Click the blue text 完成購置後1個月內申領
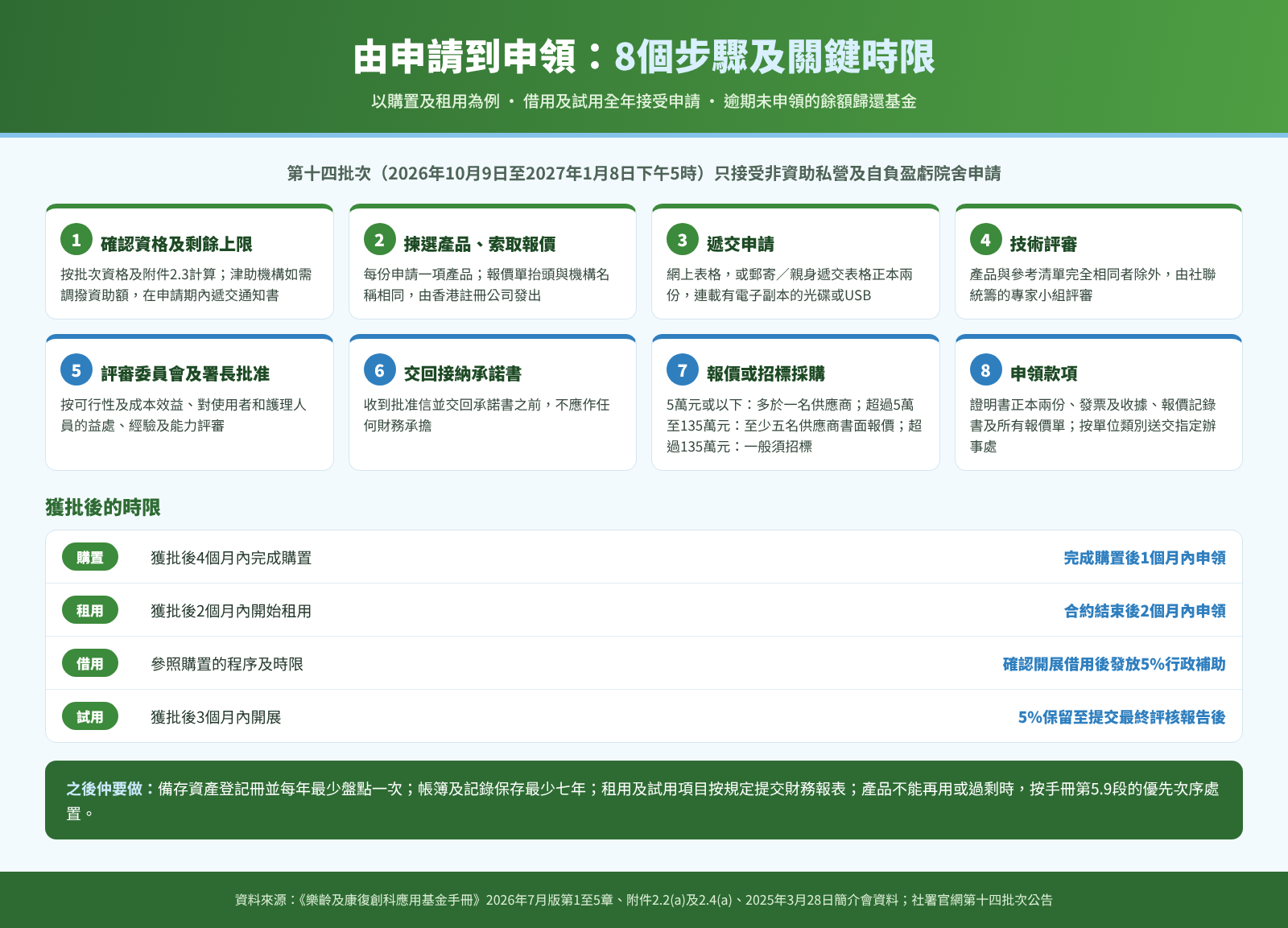 1145,558
